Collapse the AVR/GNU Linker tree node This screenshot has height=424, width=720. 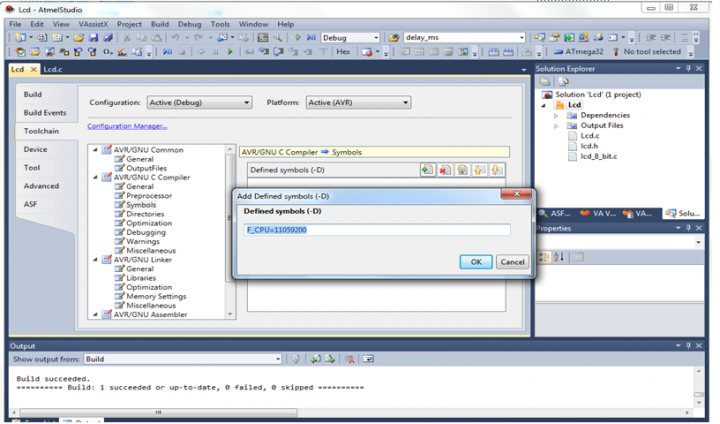(x=95, y=260)
